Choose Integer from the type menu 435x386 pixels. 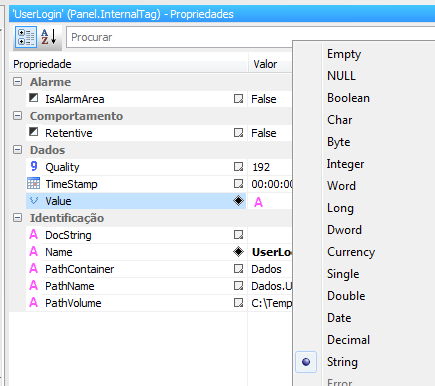click(x=345, y=164)
